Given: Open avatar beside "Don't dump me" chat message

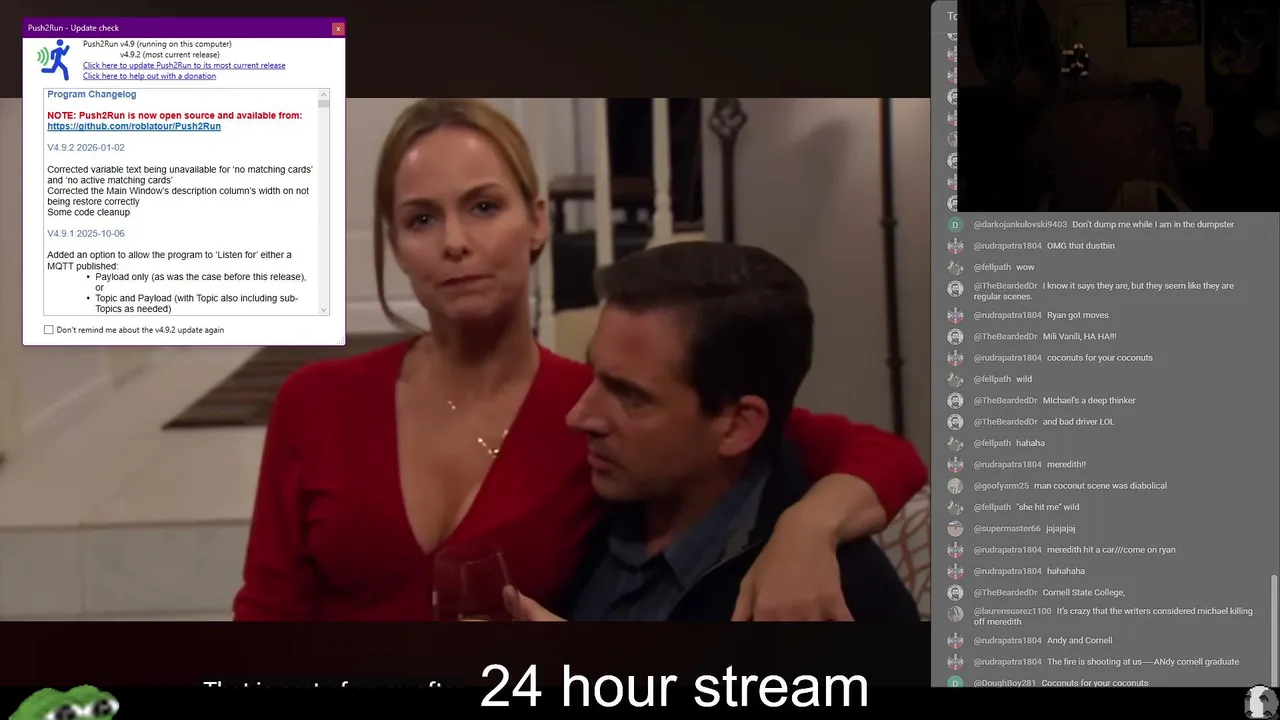Looking at the screenshot, I should (955, 225).
